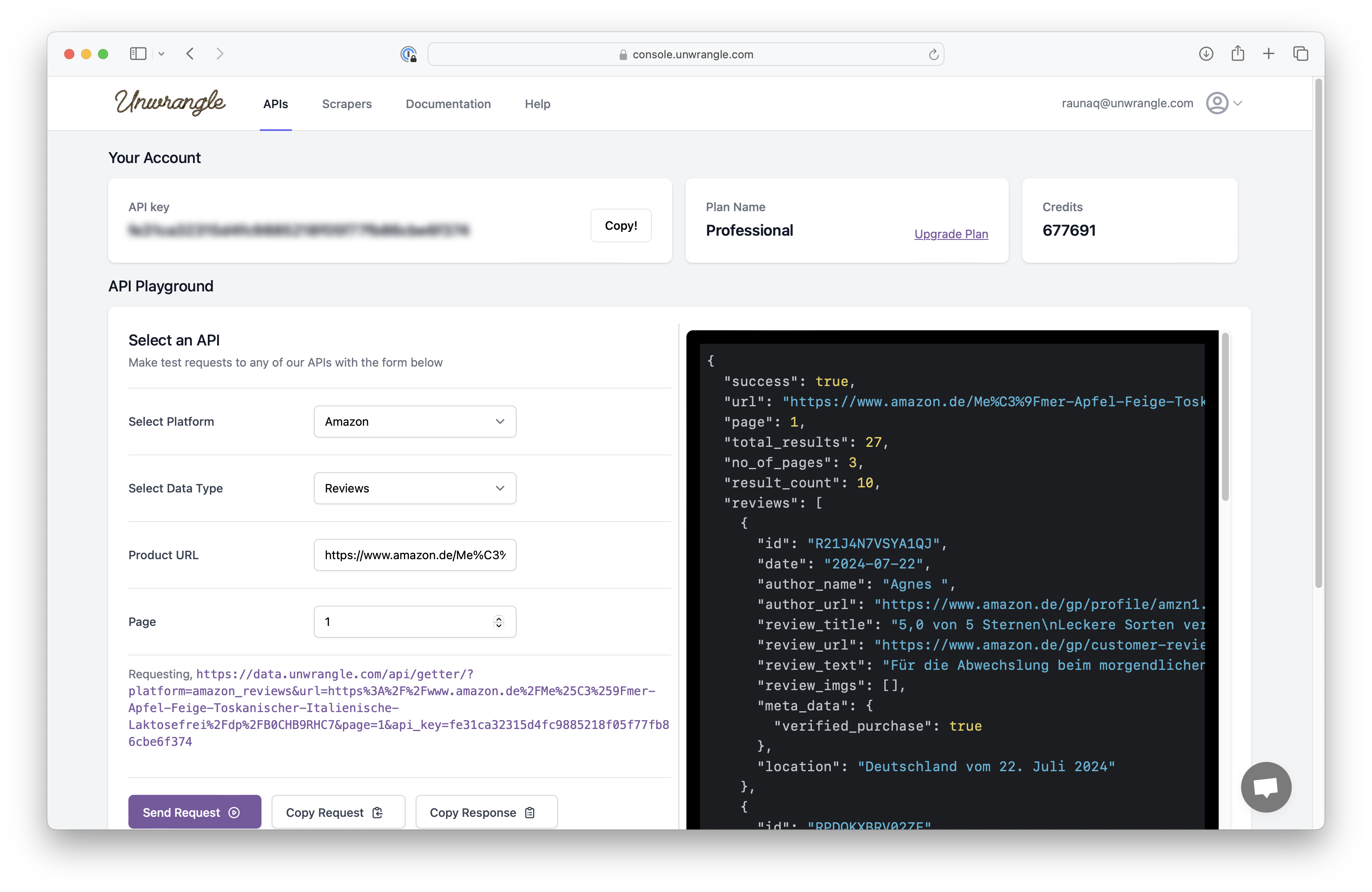The height and width of the screenshot is (892, 1372).
Task: Click the privacy shield icon
Action: click(x=408, y=54)
